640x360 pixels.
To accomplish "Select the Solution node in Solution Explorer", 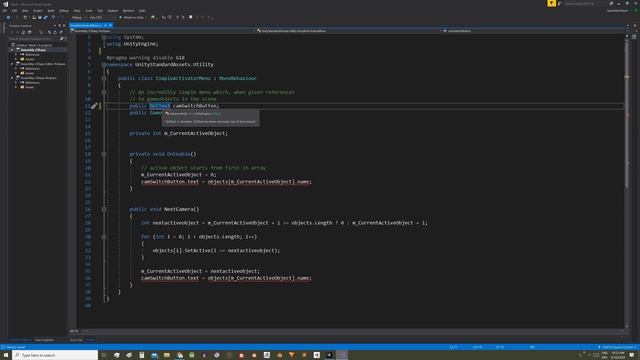I will [x=34, y=45].
